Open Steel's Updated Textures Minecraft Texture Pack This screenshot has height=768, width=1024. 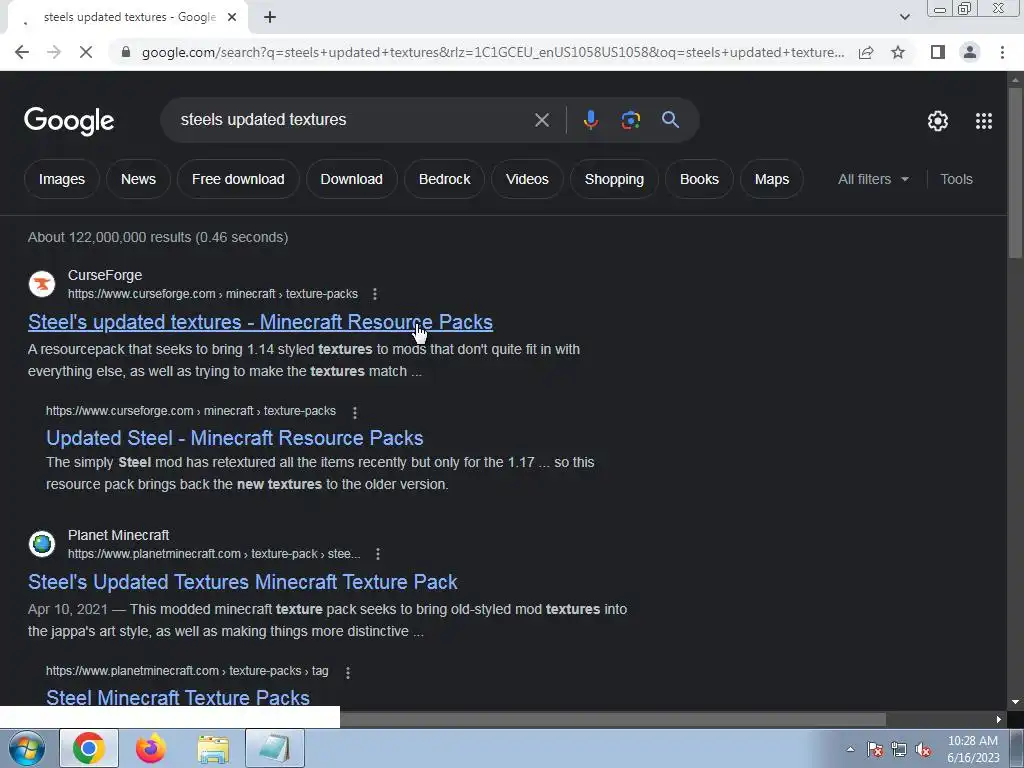(x=242, y=582)
